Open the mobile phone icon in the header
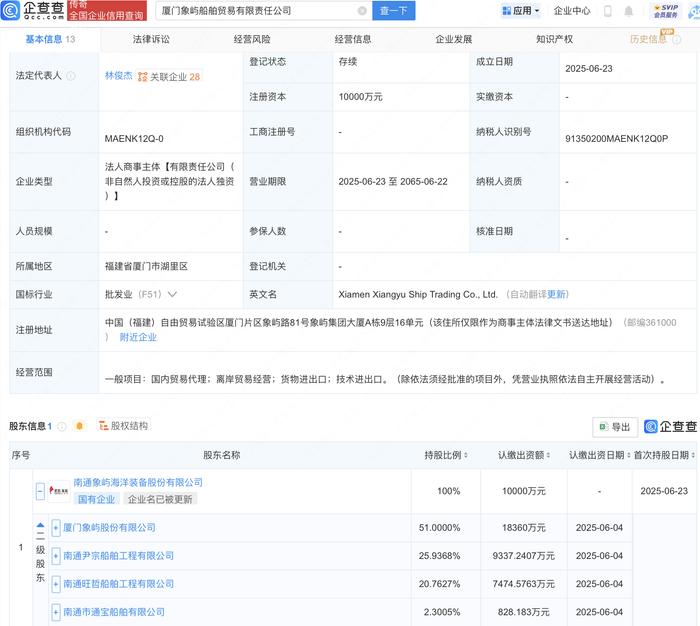Viewport: 700px width, 626px height. (607, 11)
